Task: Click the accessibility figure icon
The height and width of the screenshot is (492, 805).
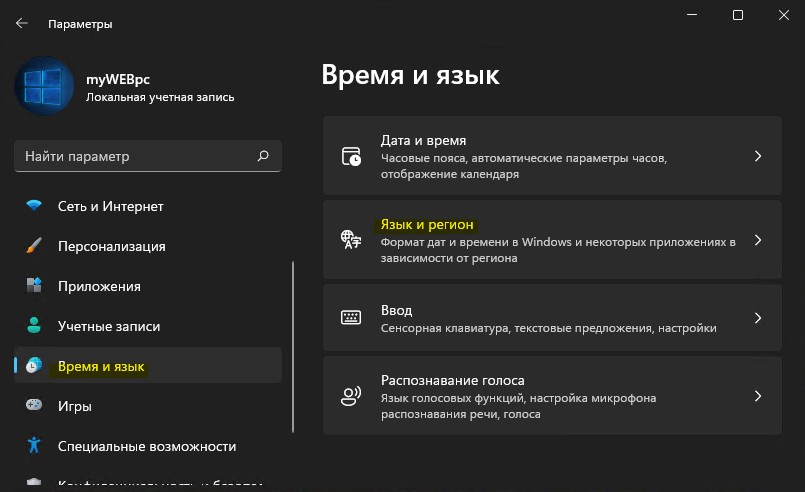Action: pyautogui.click(x=34, y=445)
